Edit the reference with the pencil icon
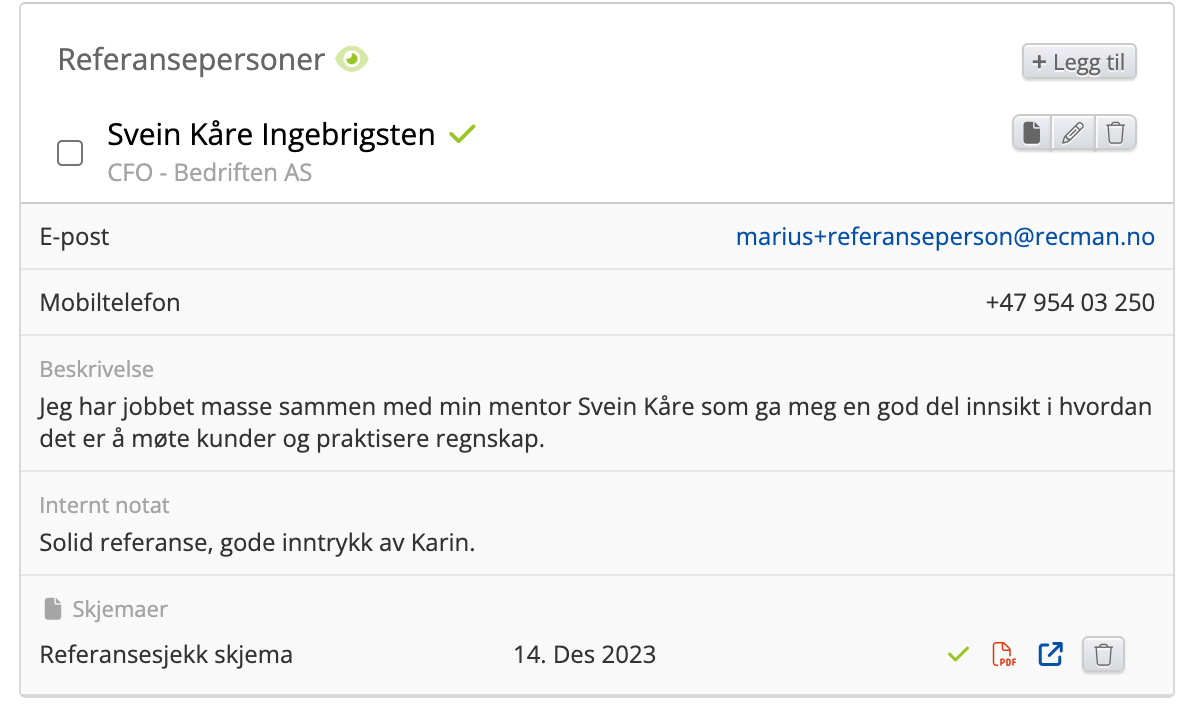Image resolution: width=1194 pixels, height=706 pixels. coord(1073,133)
